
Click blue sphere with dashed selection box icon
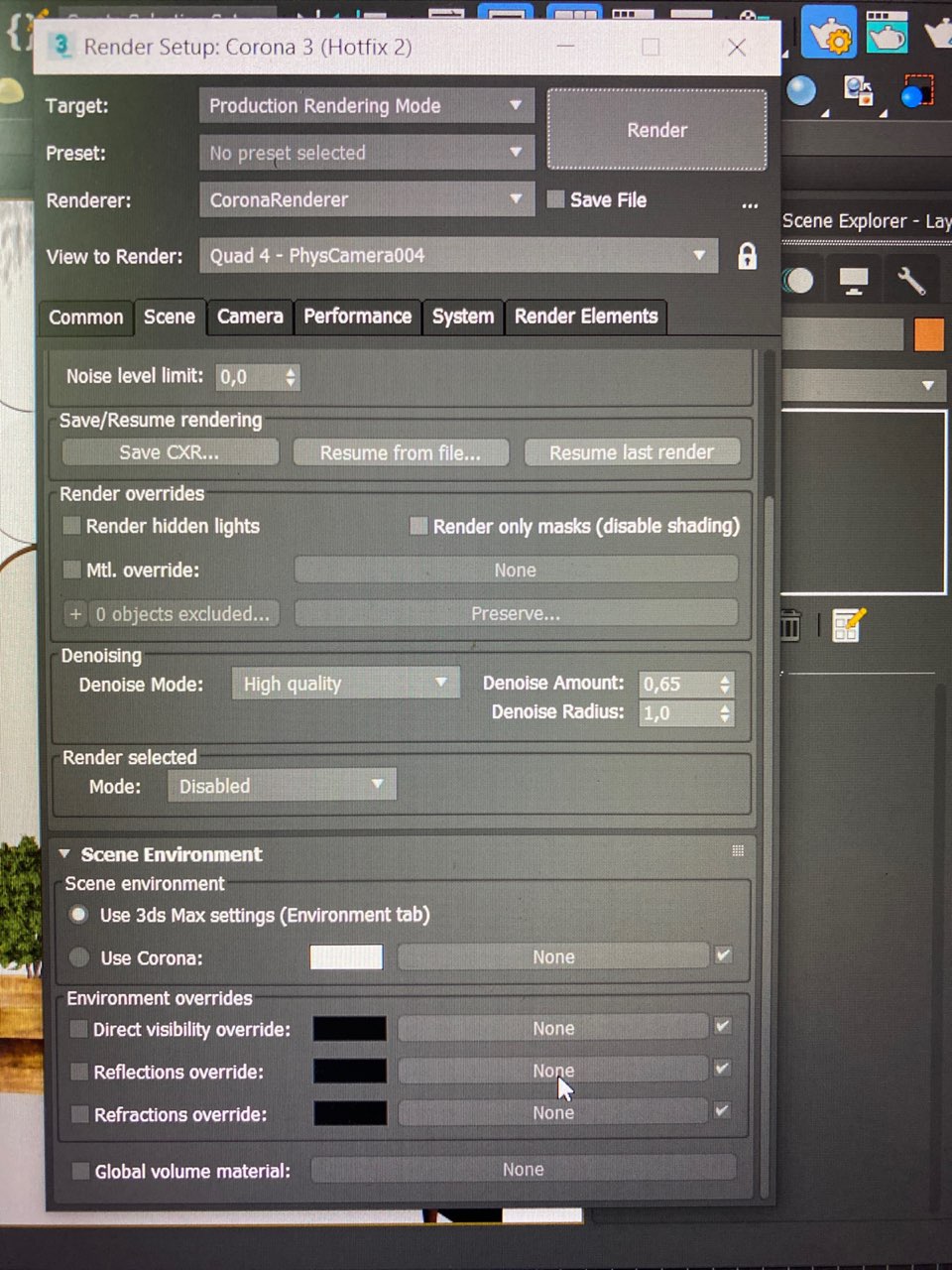pyautogui.click(x=917, y=92)
